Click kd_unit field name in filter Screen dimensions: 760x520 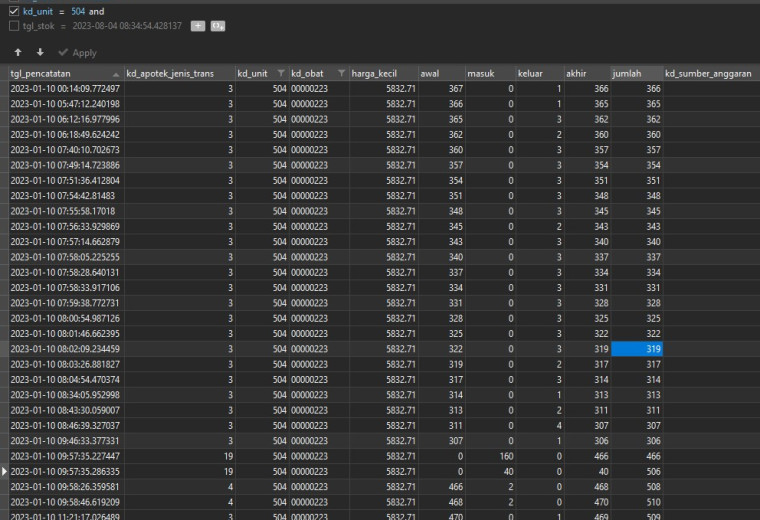click(x=38, y=11)
